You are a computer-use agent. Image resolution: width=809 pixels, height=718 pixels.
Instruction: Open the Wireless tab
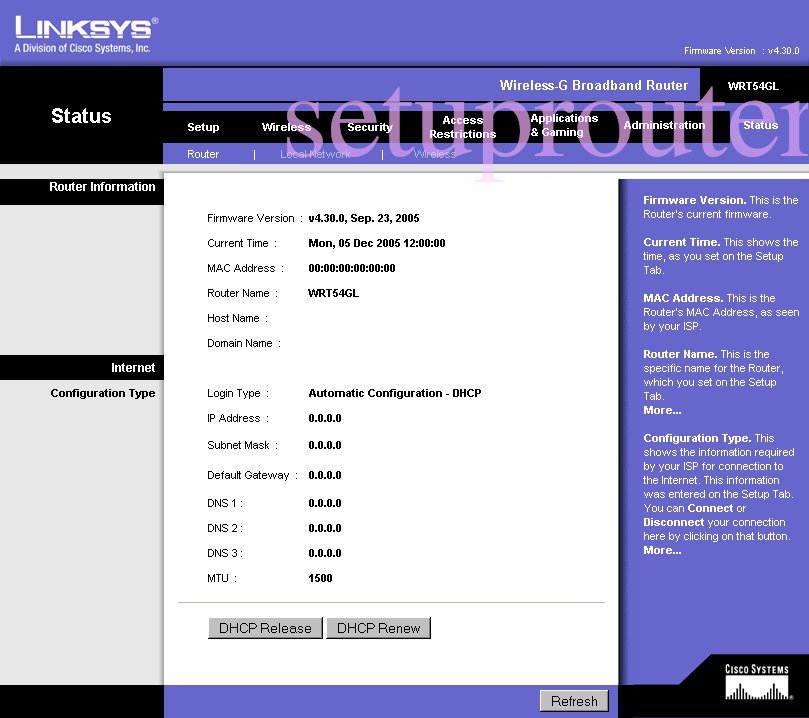(287, 127)
